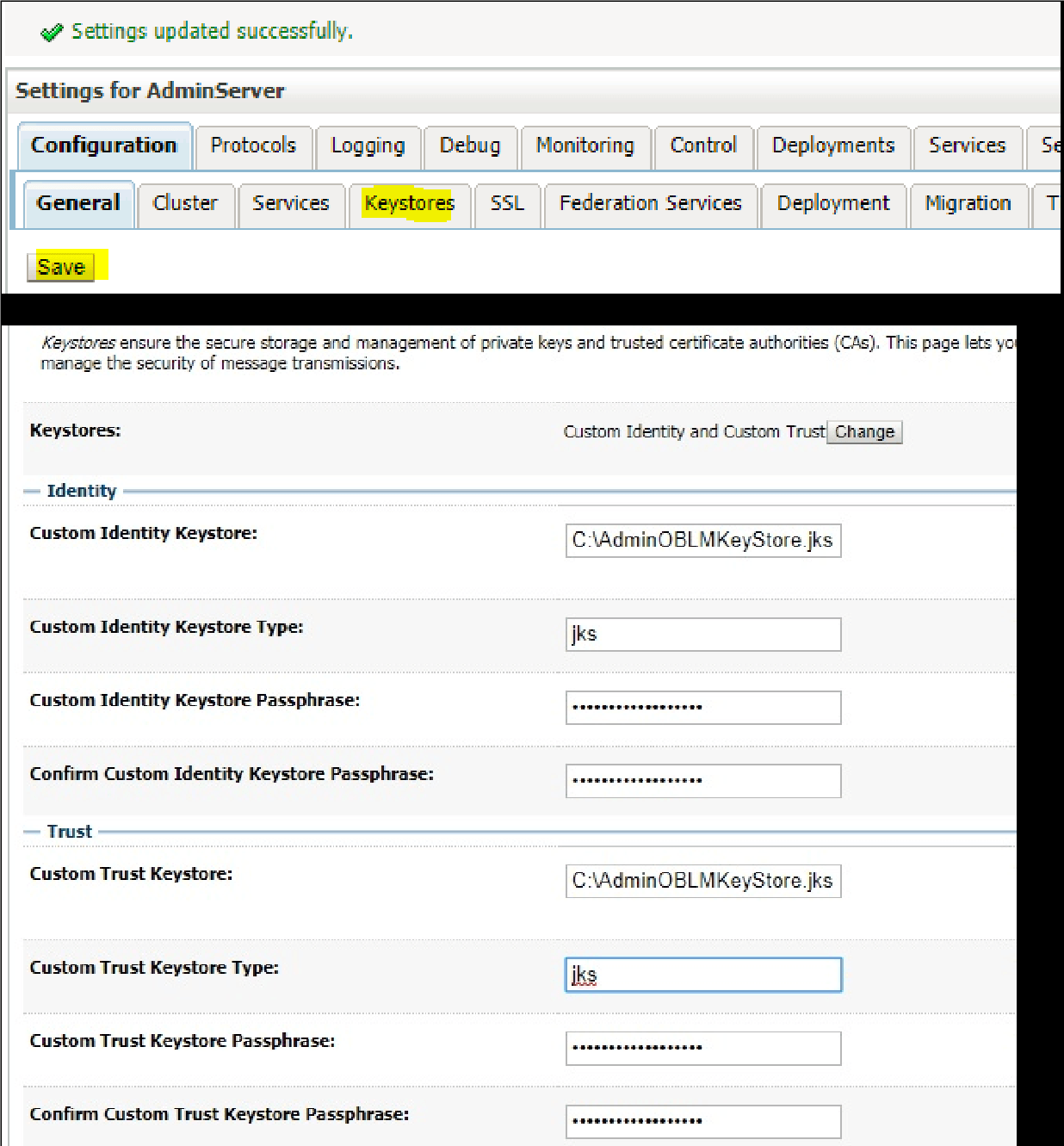Focus the Custom Trust Keystore Type field
Image resolution: width=1064 pixels, height=1146 pixels.
point(702,975)
